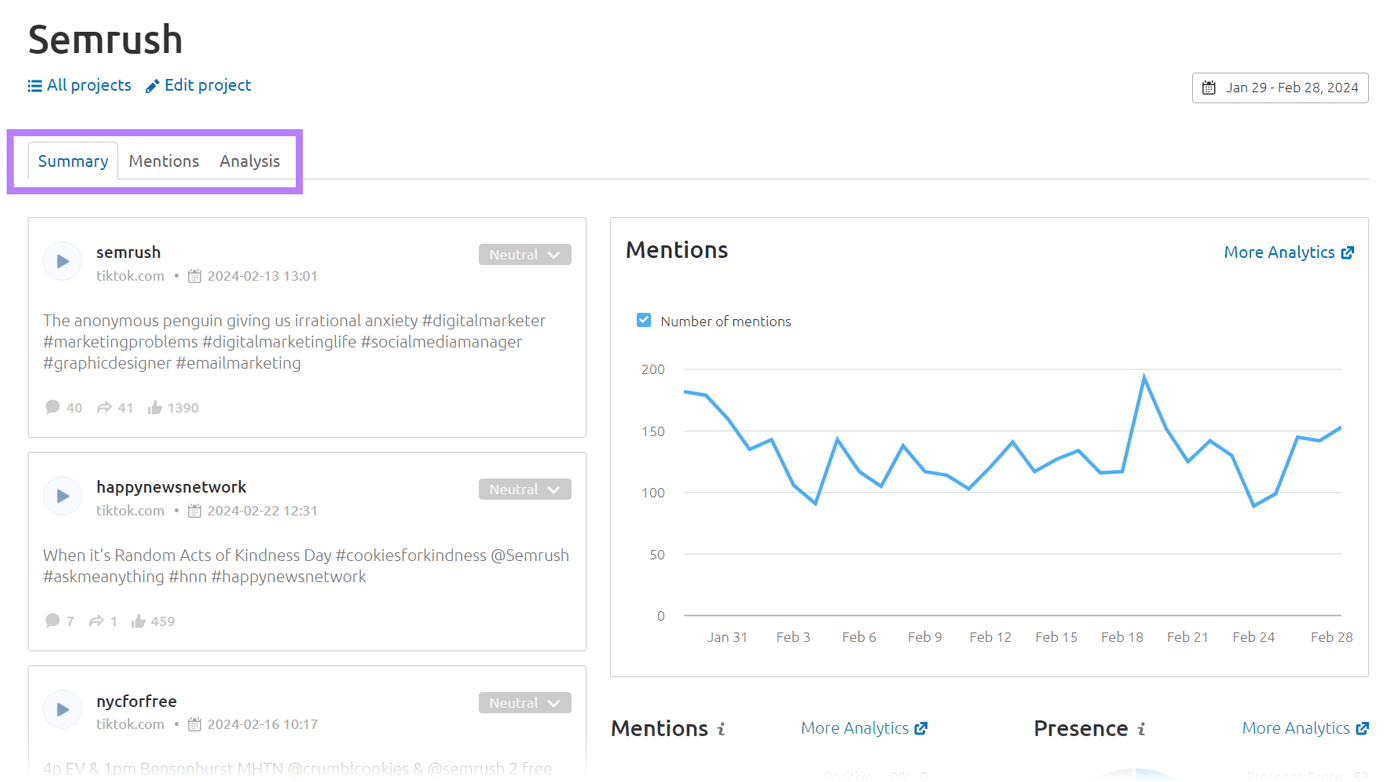Click the play icon on the happynewsnetwork post
This screenshot has width=1400, height=782.
62,495
